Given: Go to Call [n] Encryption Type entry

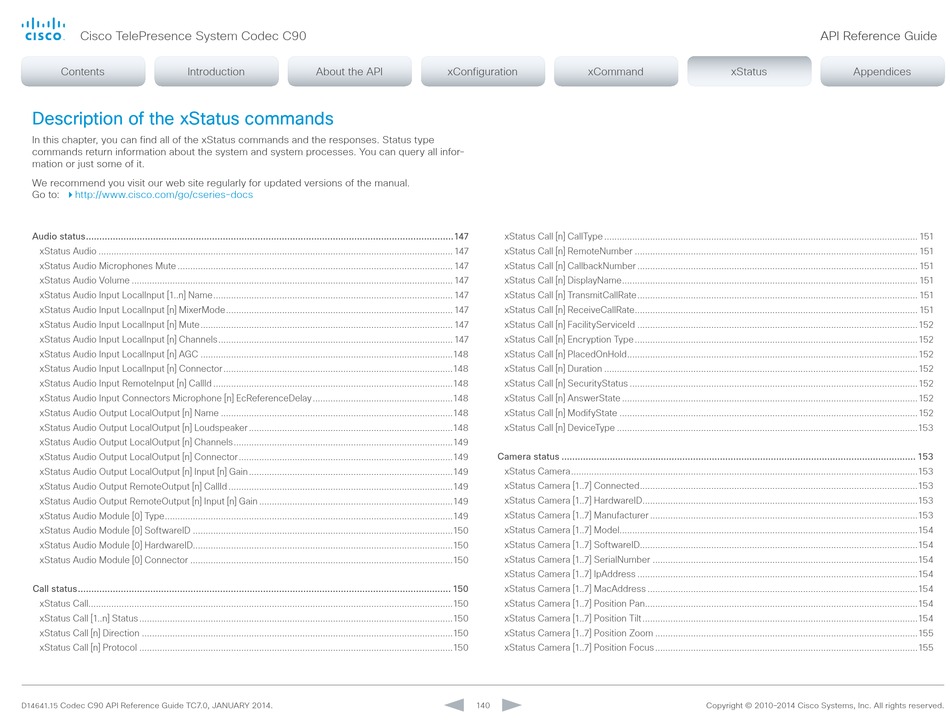Looking at the screenshot, I should [719, 339].
